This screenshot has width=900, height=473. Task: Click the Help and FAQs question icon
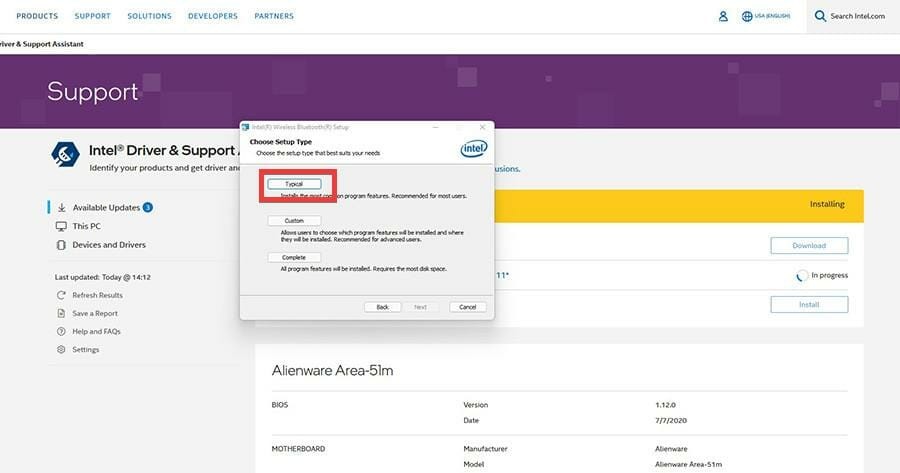(x=61, y=331)
